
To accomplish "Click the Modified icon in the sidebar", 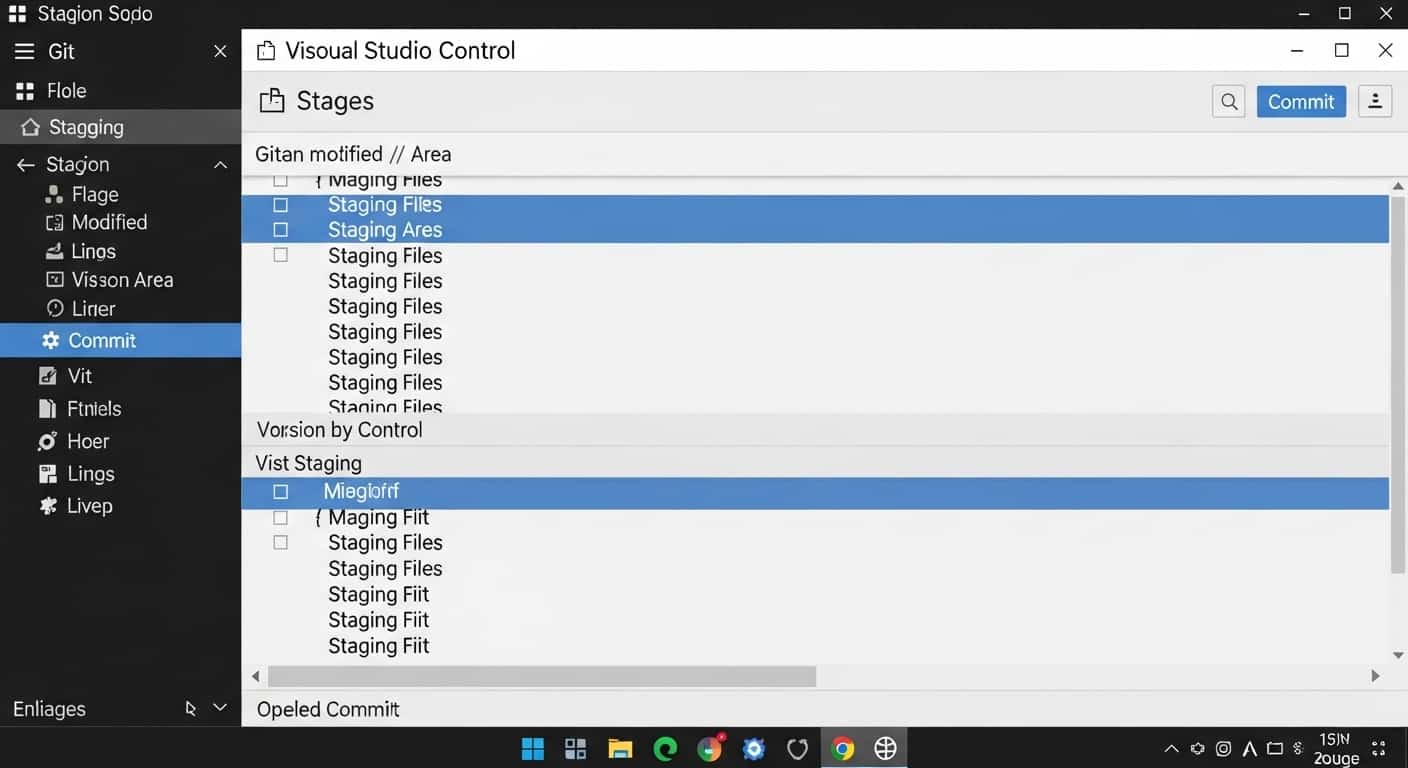I will pos(55,222).
